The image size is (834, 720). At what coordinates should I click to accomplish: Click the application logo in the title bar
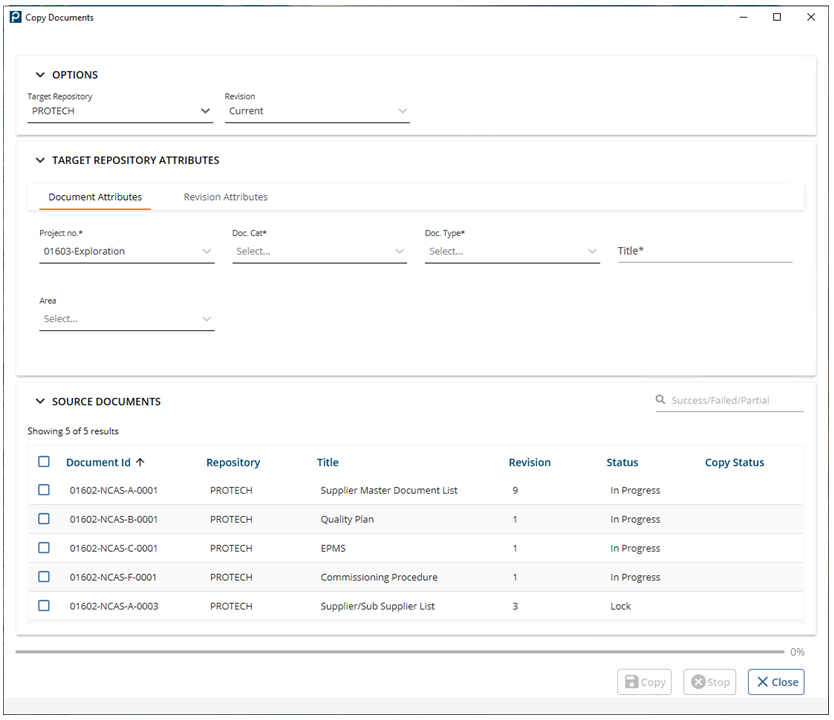pos(15,17)
